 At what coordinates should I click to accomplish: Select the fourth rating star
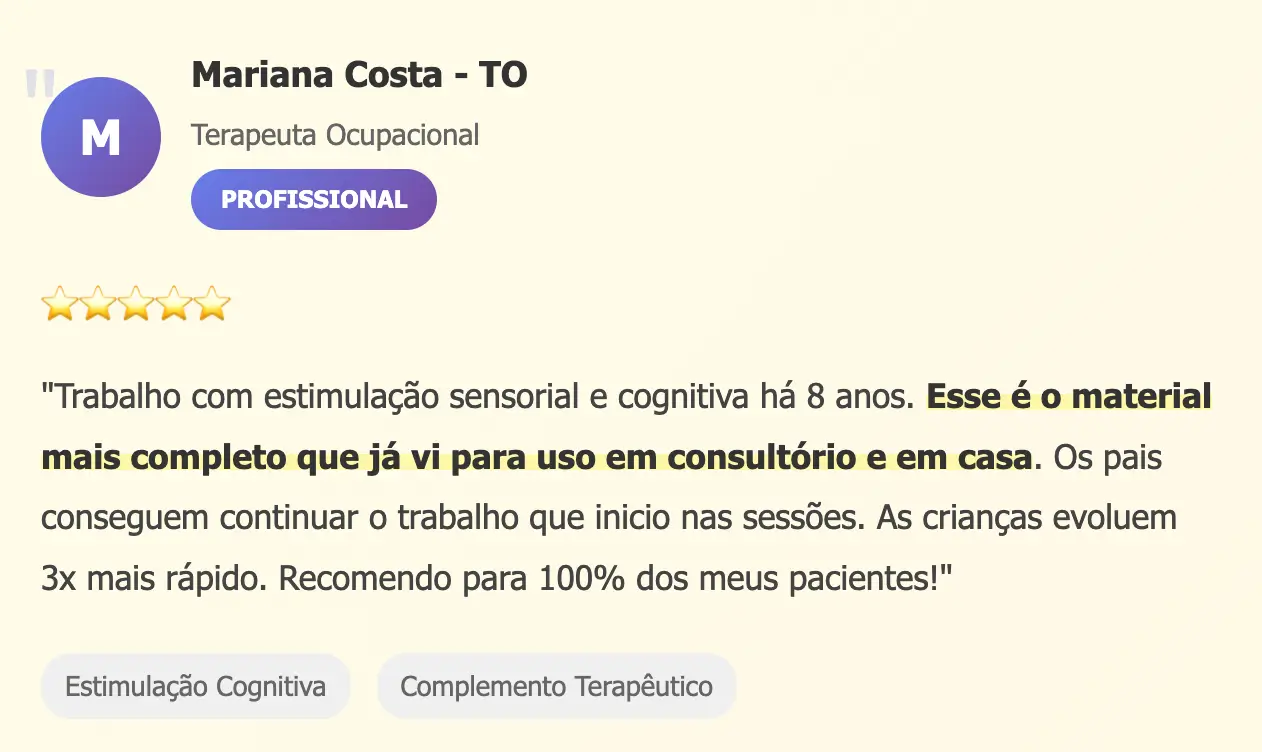coord(173,303)
